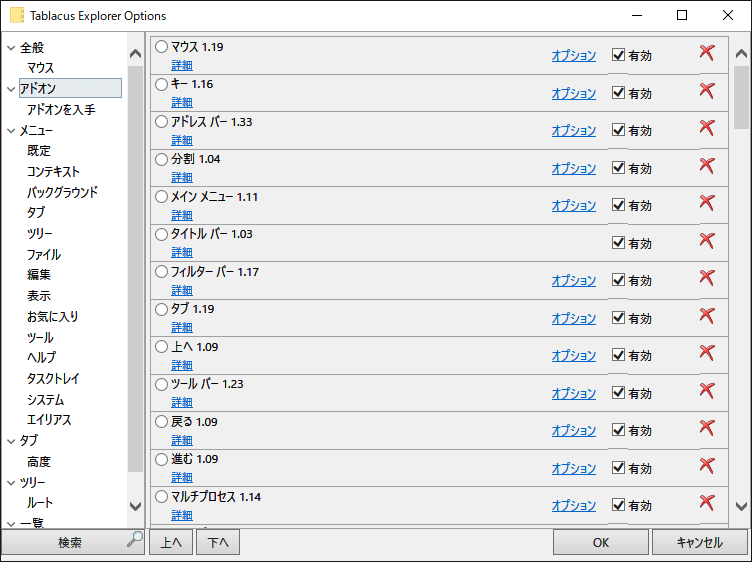Click sidebar tree scroll up arrow
The image size is (752, 562).
(136, 54)
